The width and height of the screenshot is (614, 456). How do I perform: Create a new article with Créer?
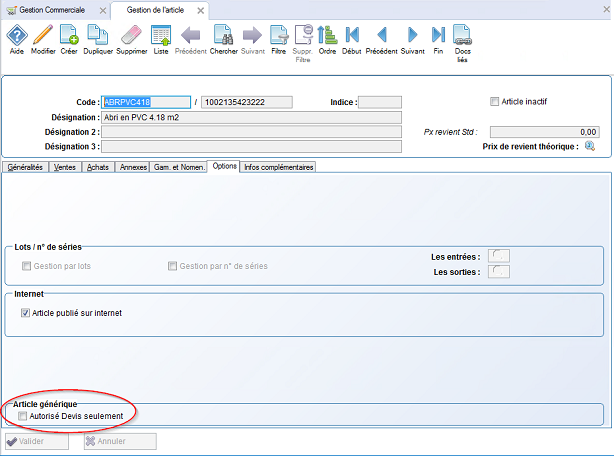69,37
